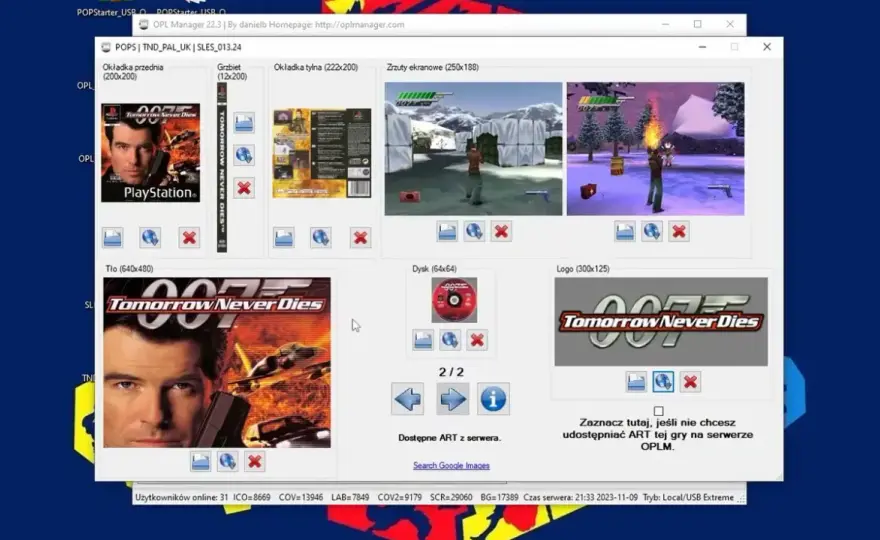This screenshot has height=540, width=880.
Task: Click 'LAB=7849' in status bar
Action: pyautogui.click(x=350, y=497)
